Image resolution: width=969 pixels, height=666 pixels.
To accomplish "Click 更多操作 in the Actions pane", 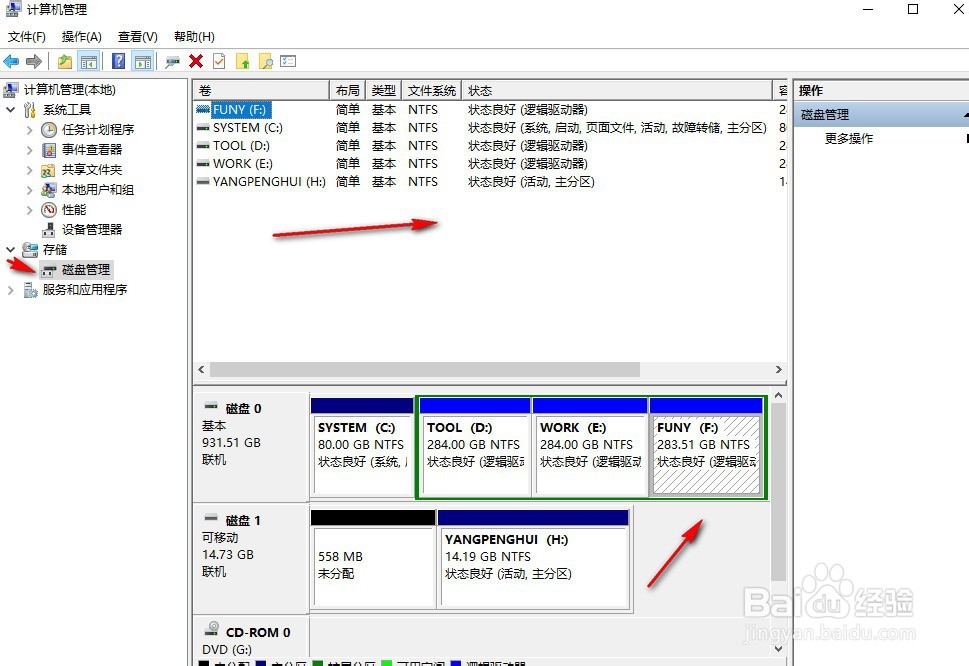I will click(x=849, y=138).
